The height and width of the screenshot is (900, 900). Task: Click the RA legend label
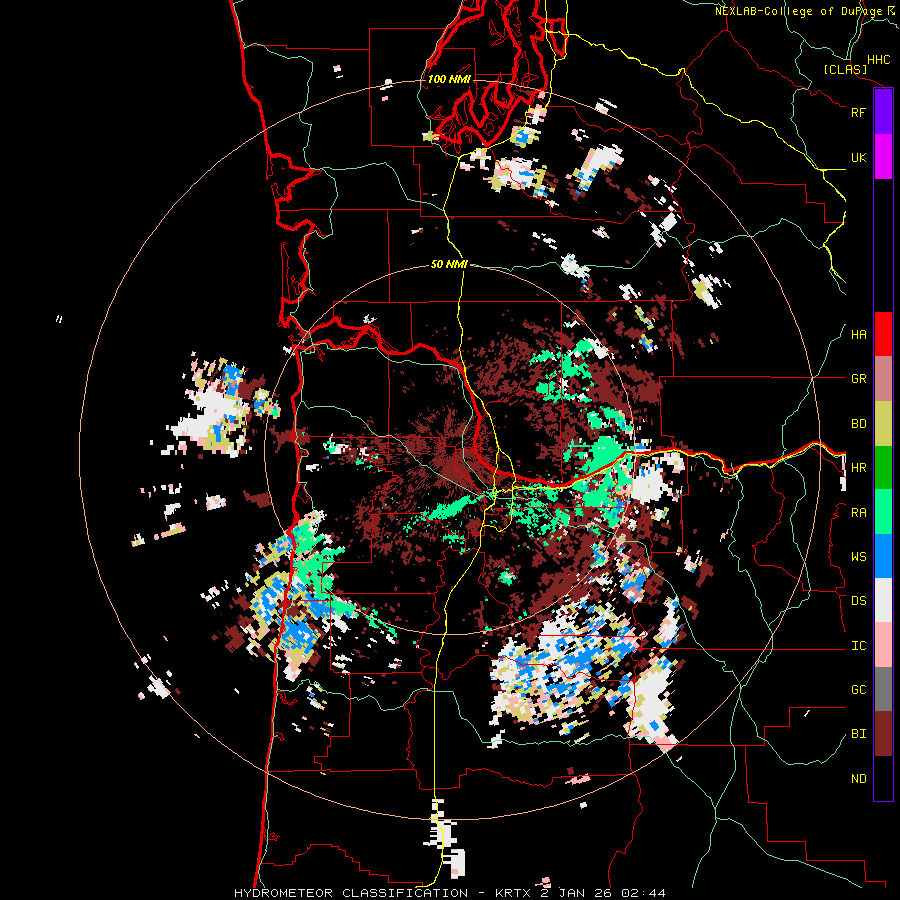(858, 513)
